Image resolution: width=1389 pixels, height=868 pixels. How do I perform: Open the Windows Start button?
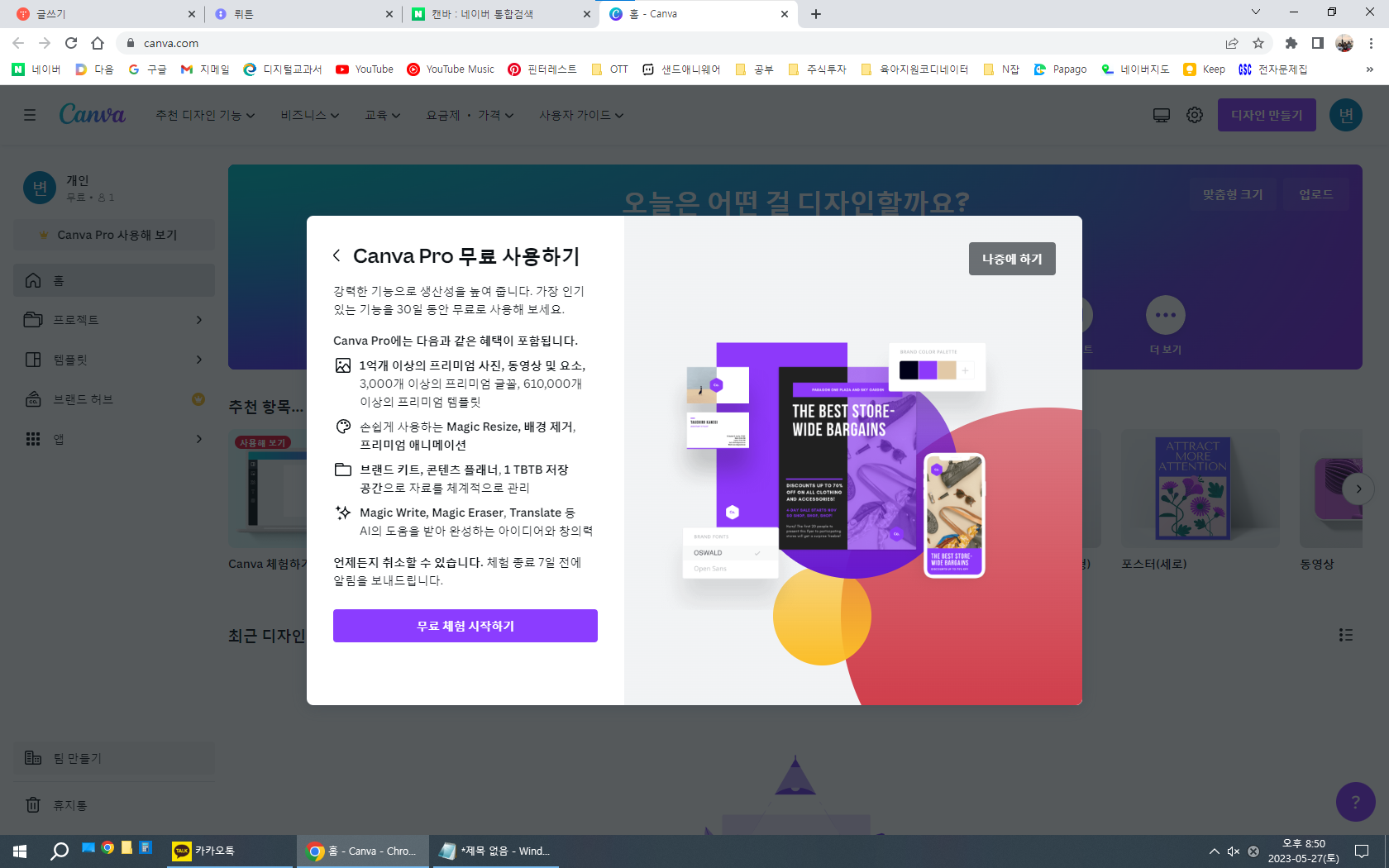coord(20,851)
